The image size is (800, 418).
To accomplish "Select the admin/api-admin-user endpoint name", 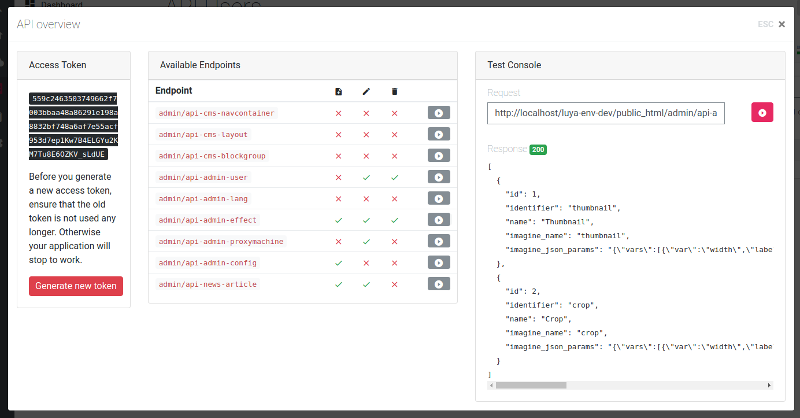I will [x=203, y=178].
